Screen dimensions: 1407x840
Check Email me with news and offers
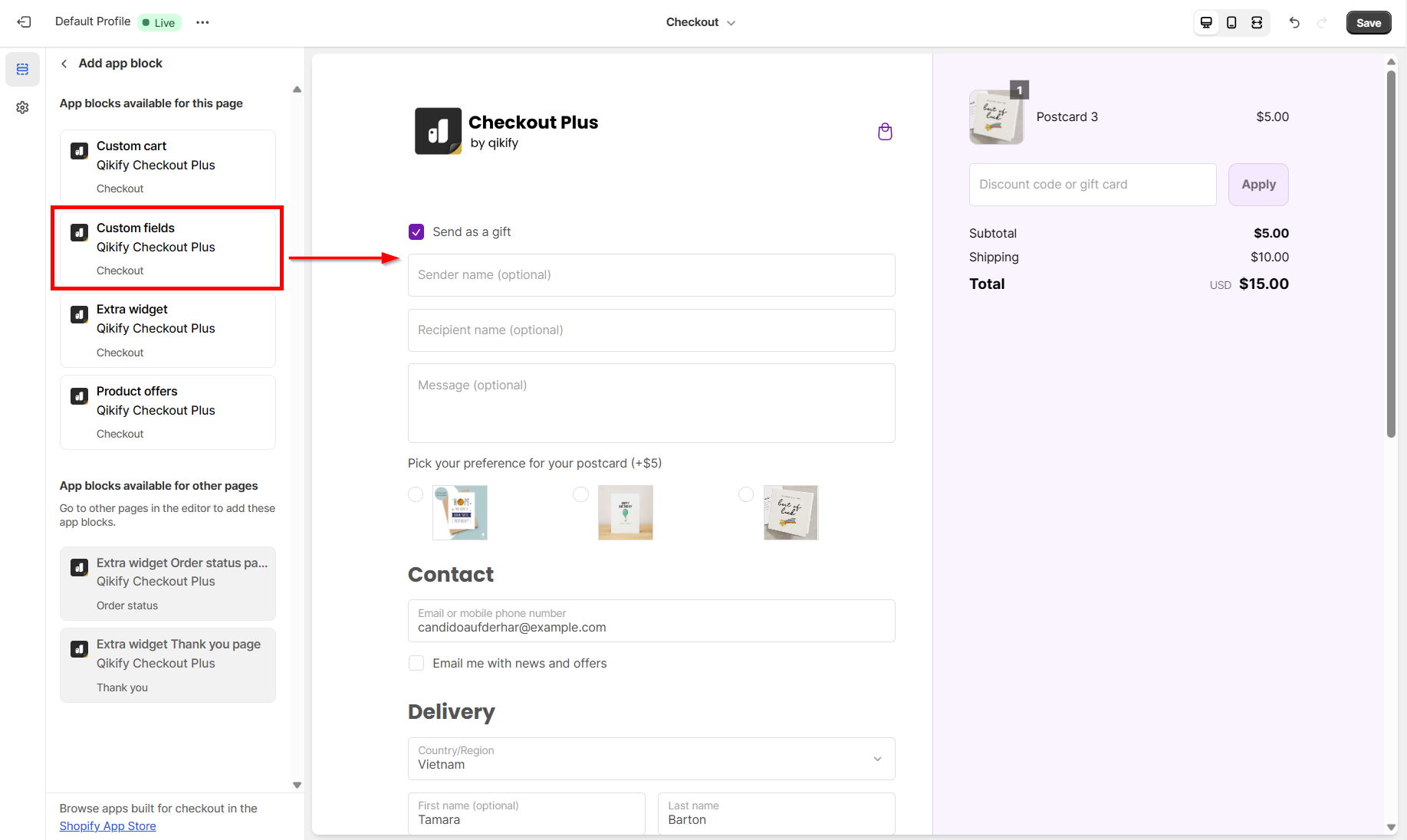click(416, 663)
